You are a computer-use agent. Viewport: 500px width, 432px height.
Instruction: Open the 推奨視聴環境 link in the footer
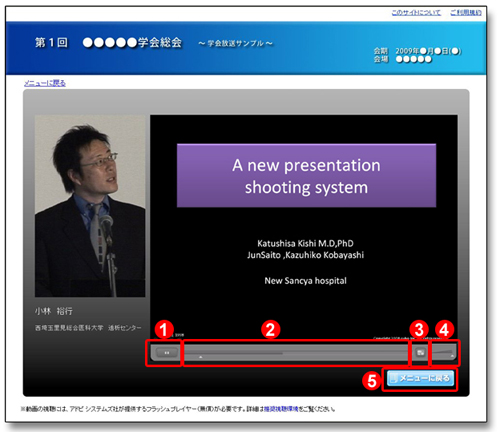(281, 409)
